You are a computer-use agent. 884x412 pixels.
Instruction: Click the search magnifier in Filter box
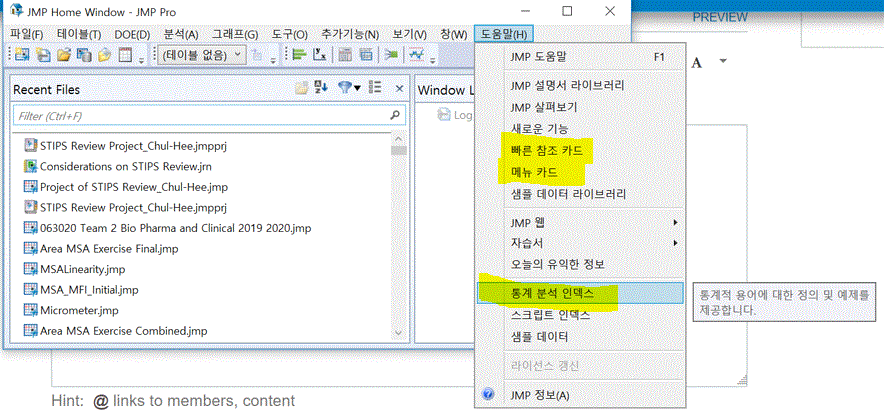395,115
